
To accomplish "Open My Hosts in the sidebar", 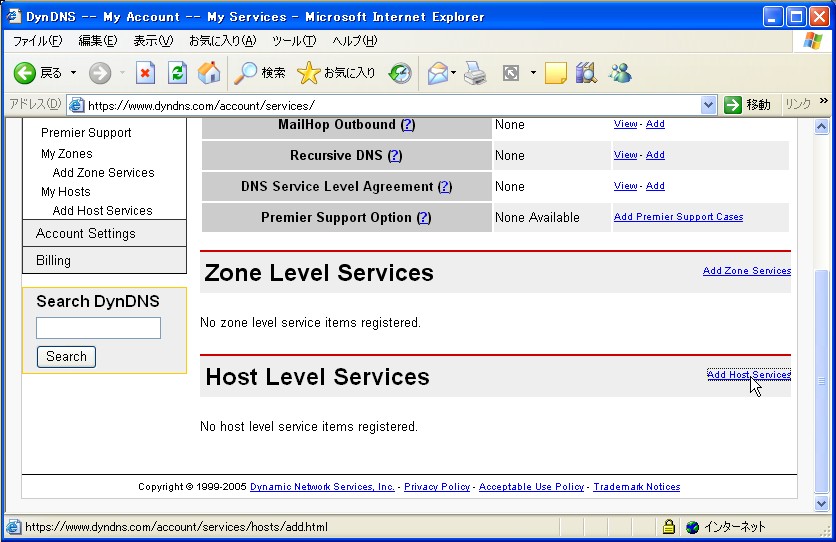I will coord(66,191).
